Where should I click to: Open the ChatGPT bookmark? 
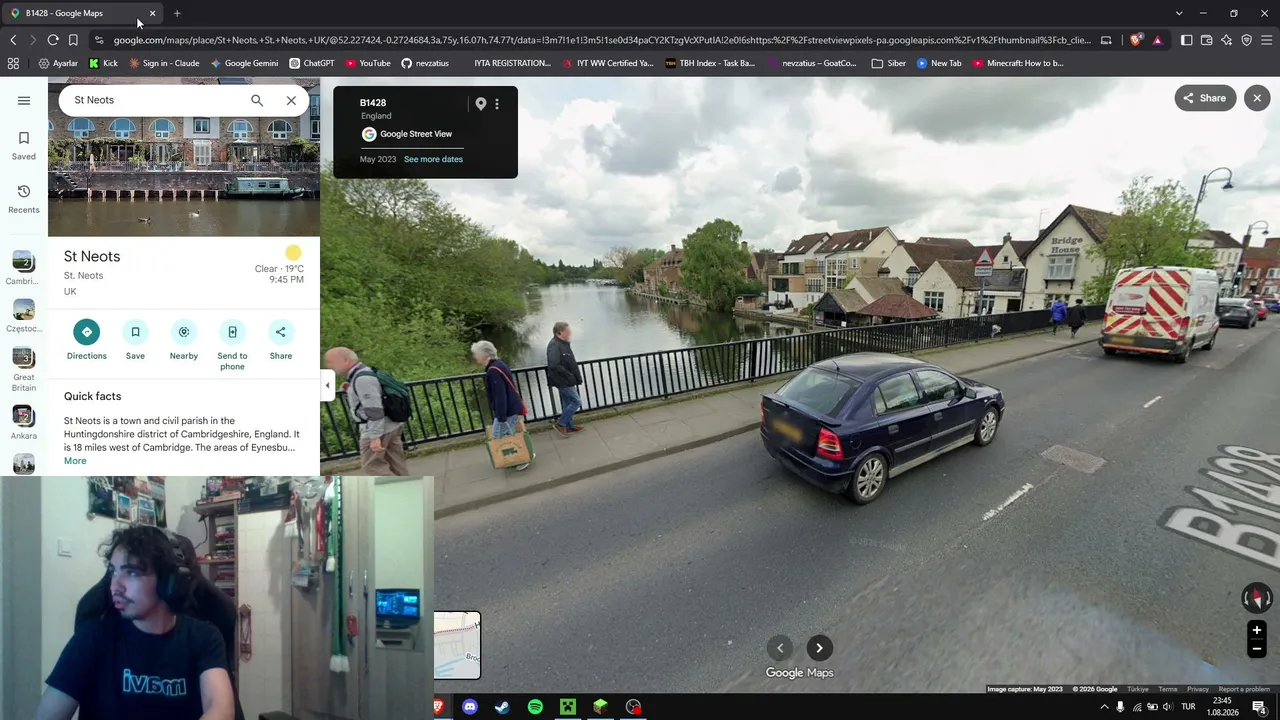(312, 63)
